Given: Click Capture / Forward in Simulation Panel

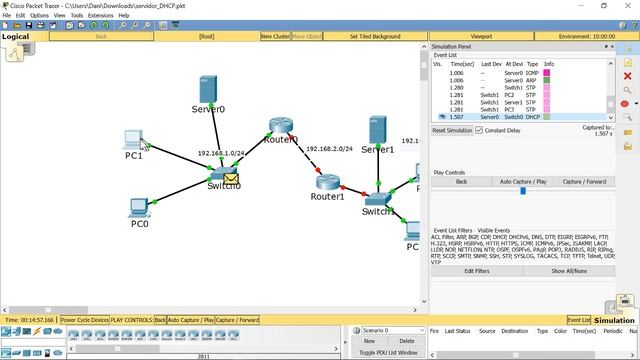Looking at the screenshot, I should (x=584, y=182).
